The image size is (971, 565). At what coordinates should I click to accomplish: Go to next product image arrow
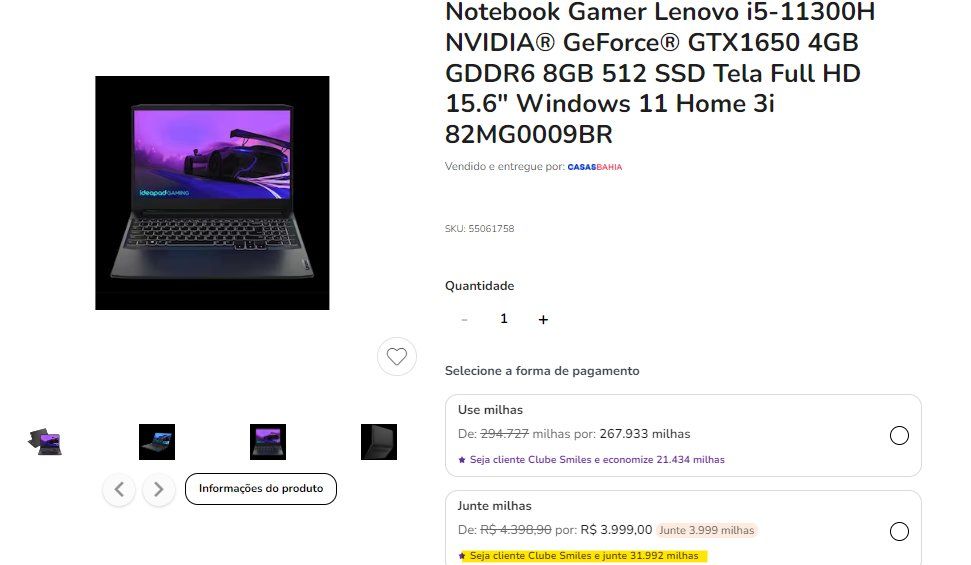(x=159, y=489)
